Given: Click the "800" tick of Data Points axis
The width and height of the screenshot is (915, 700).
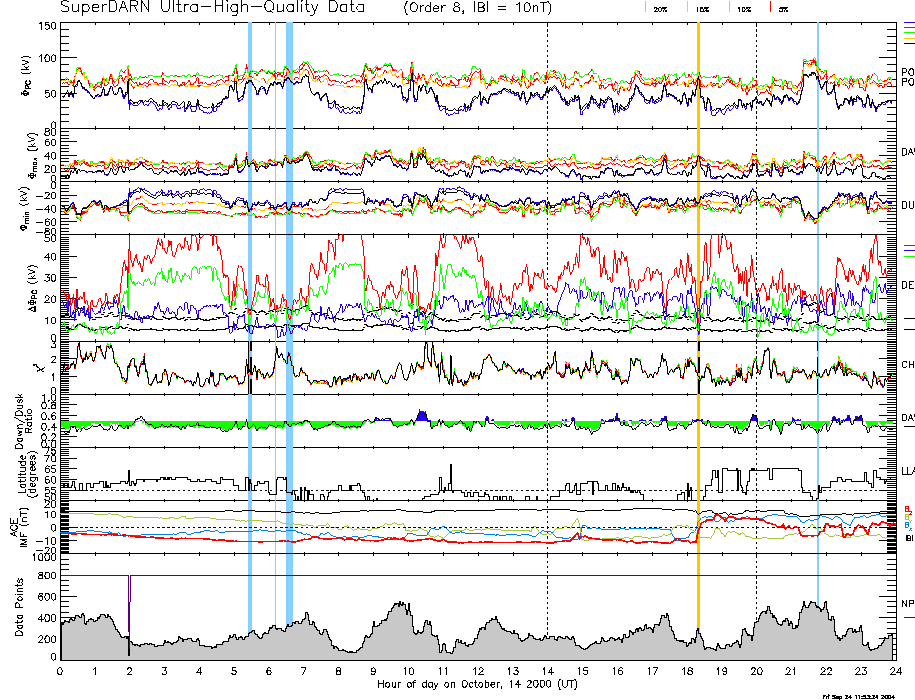Looking at the screenshot, I should pos(48,576).
